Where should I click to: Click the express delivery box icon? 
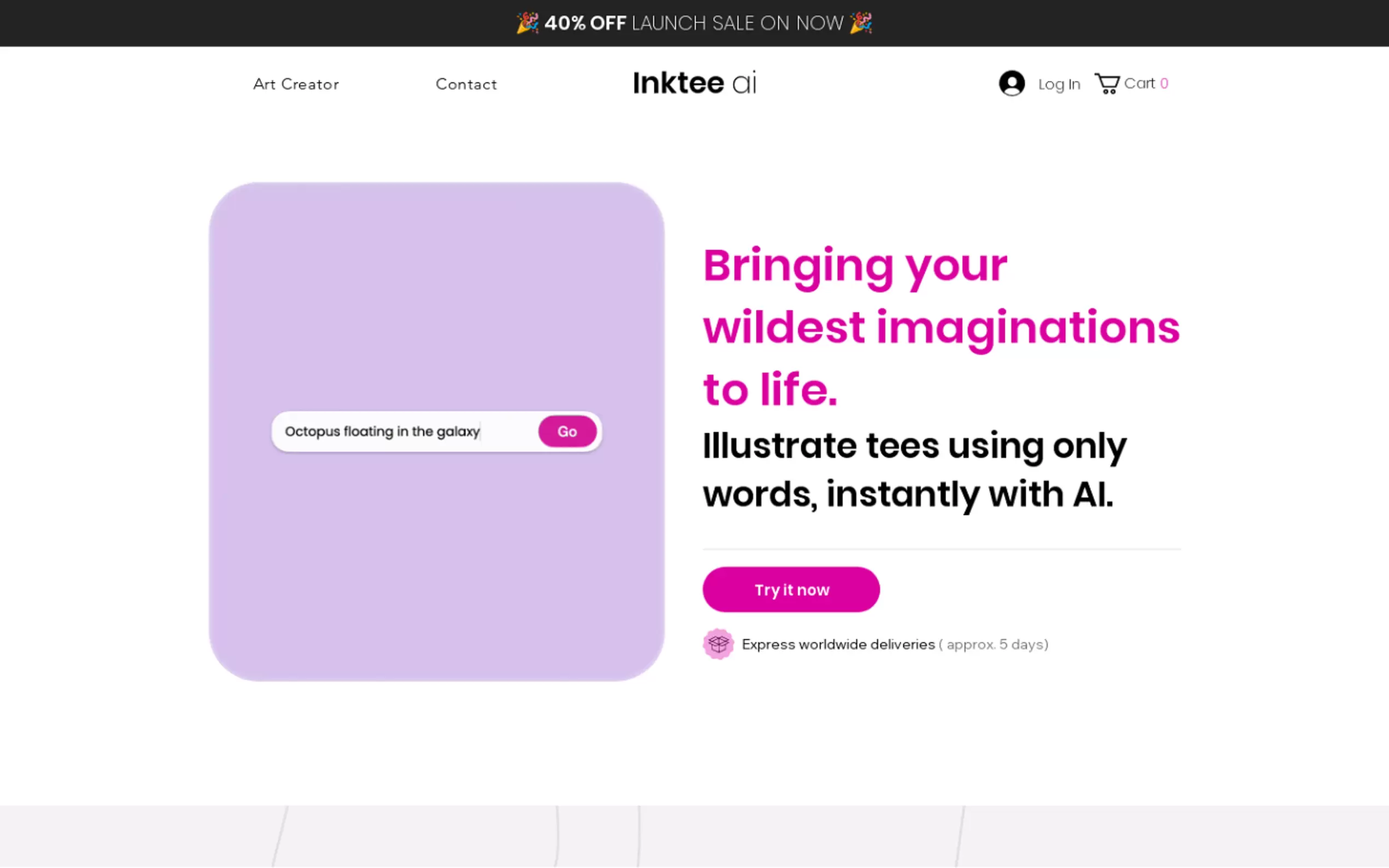(718, 643)
